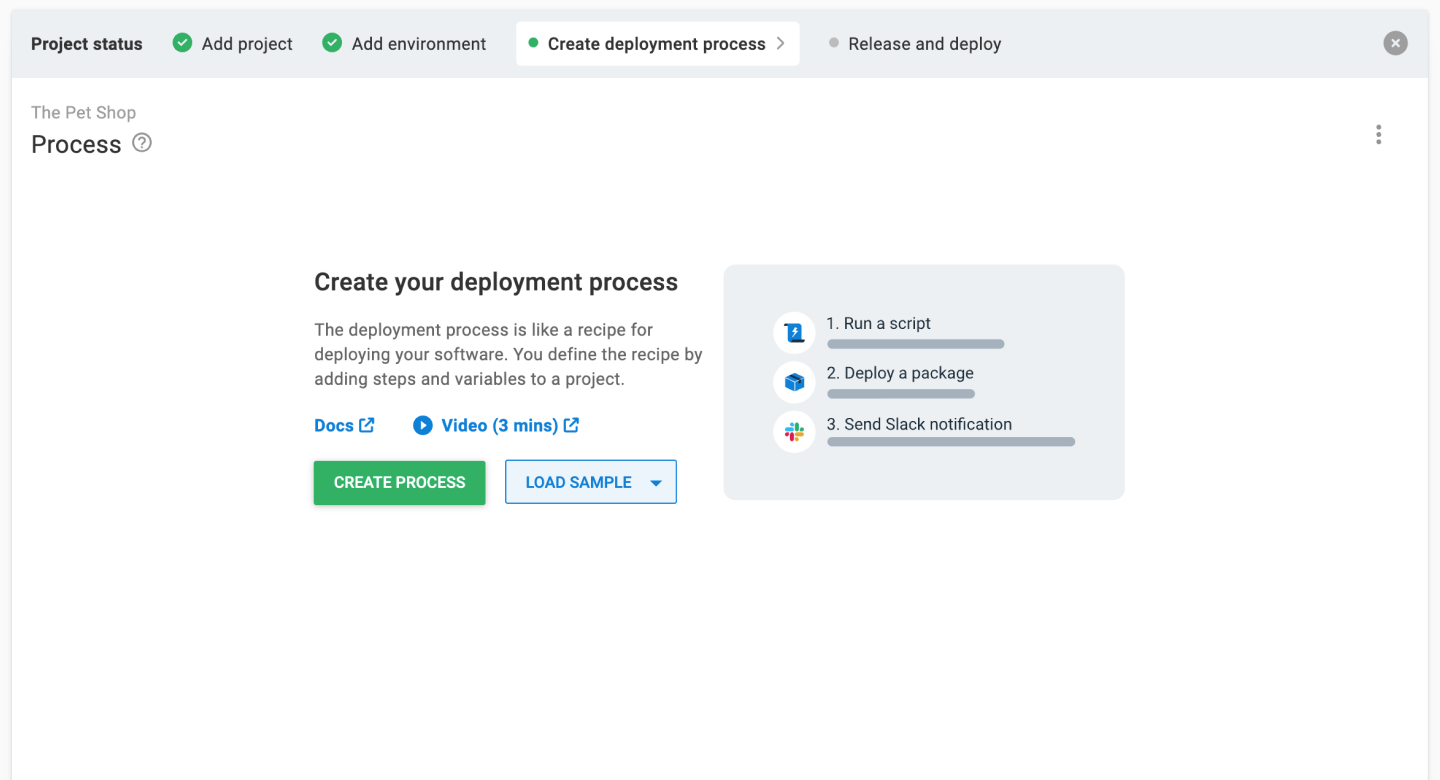Dismiss the Project status banner
Screen dimensions: 1440x780
coord(1395,43)
